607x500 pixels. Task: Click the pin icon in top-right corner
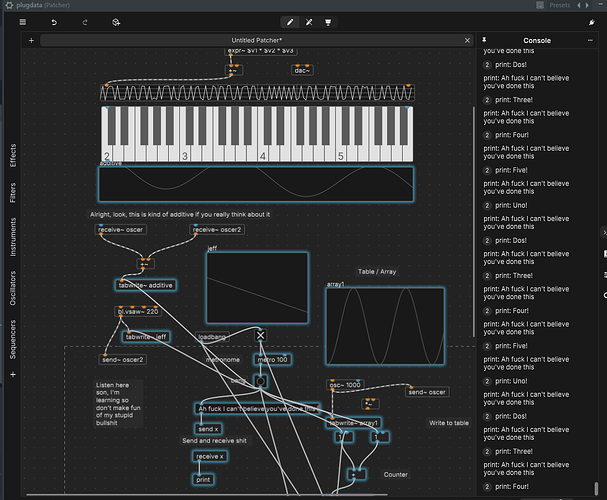tap(592, 22)
